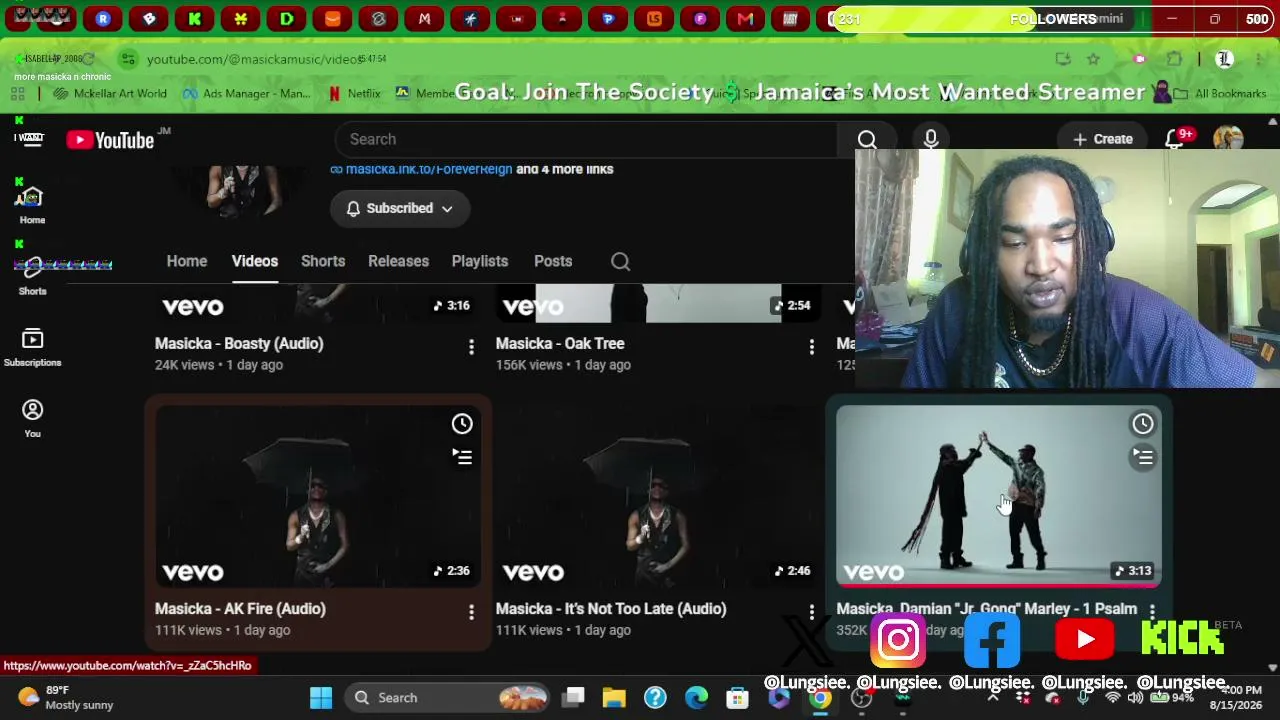Open the Masicka - Oak Tree title
Image resolution: width=1280 pixels, height=720 pixels.
560,343
